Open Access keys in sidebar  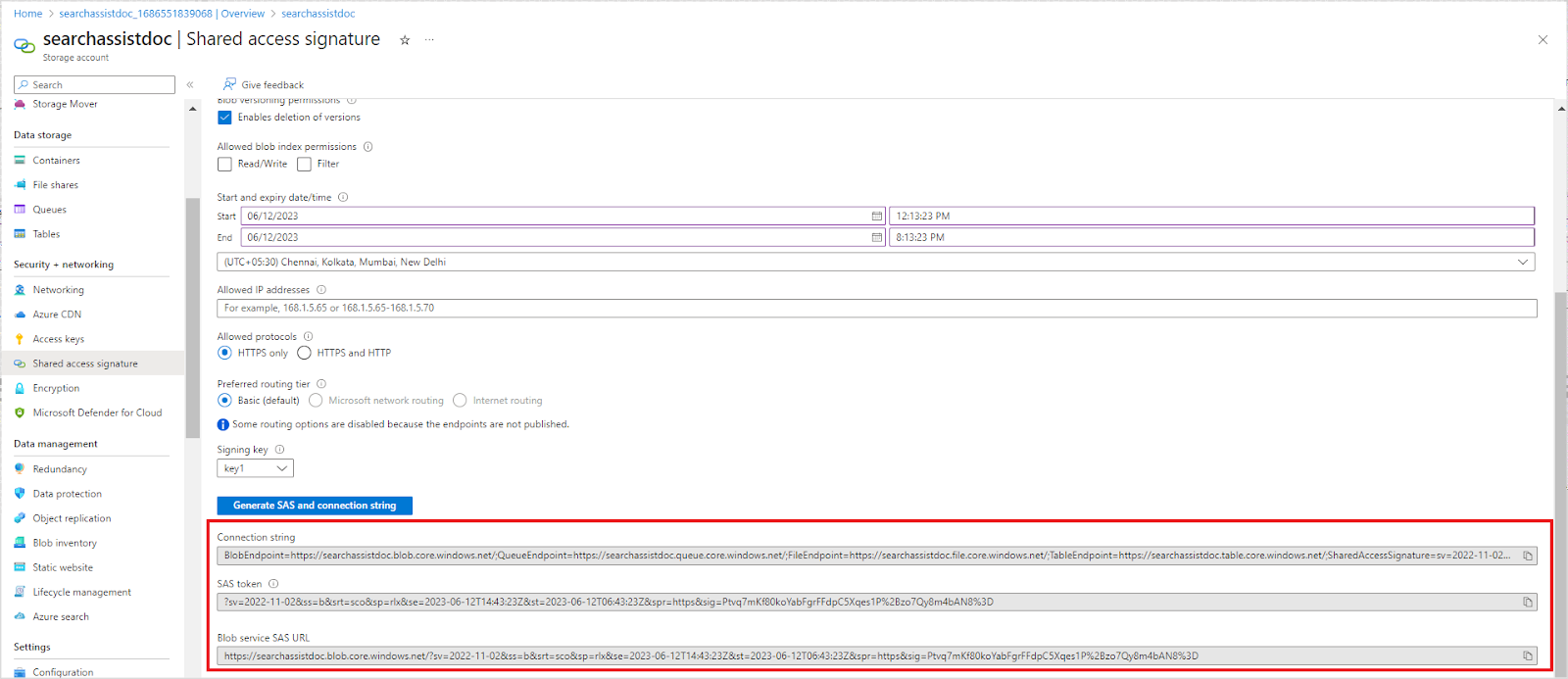[59, 339]
